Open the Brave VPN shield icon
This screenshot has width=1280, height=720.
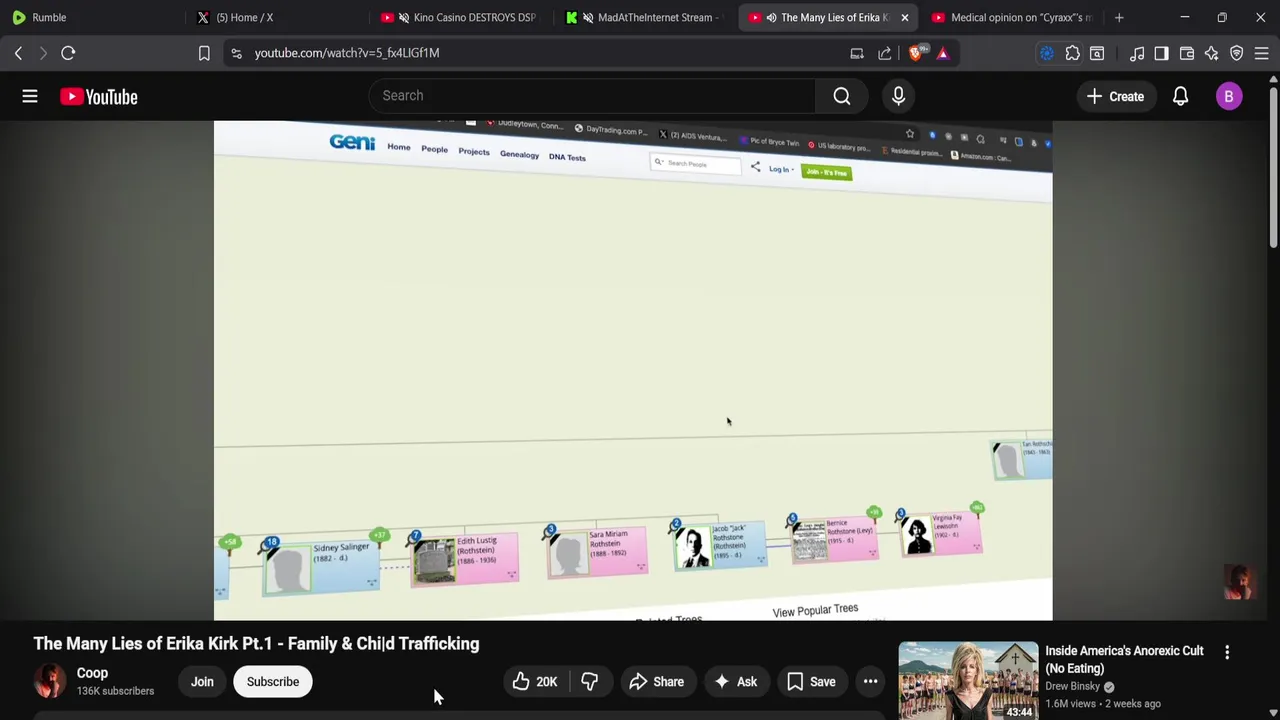pyautogui.click(x=1237, y=53)
